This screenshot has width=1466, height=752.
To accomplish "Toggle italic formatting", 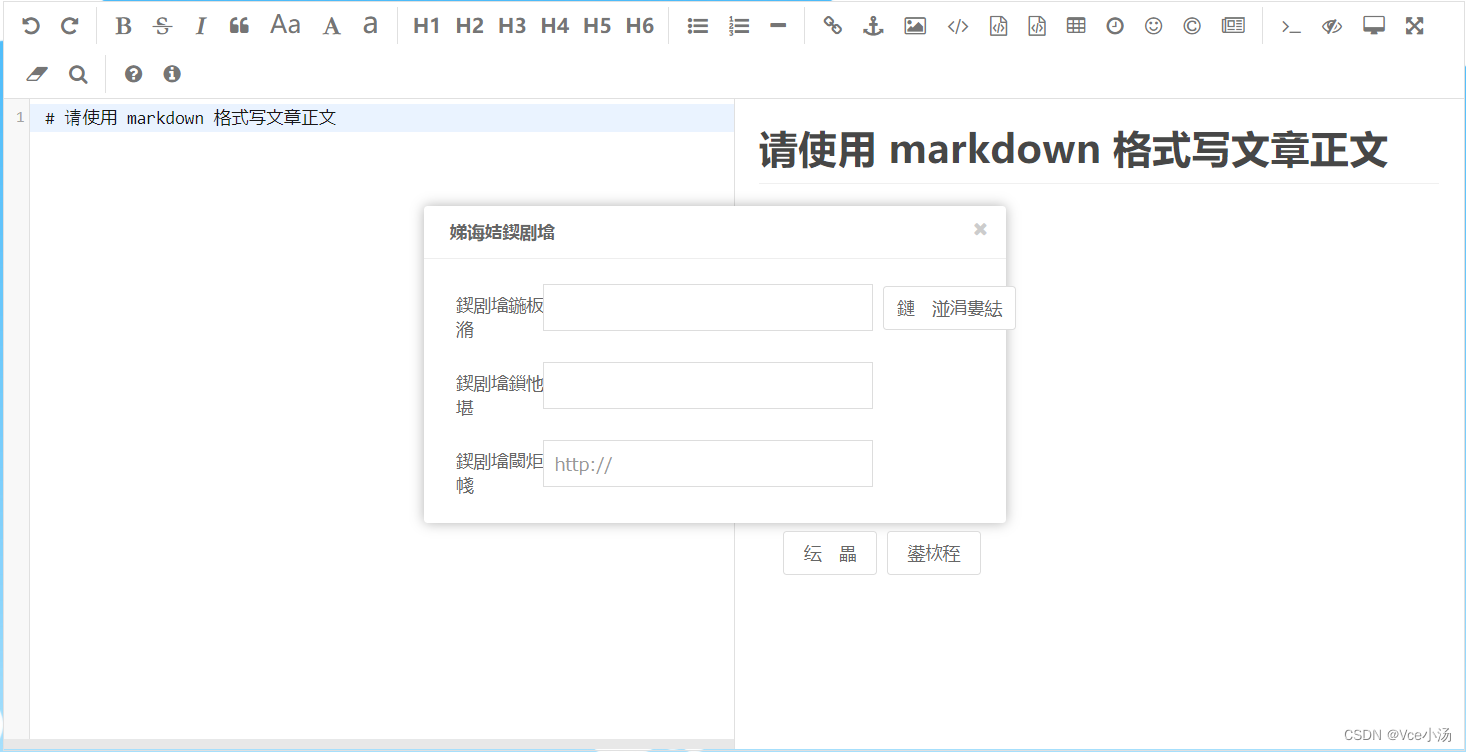I will pos(200,26).
